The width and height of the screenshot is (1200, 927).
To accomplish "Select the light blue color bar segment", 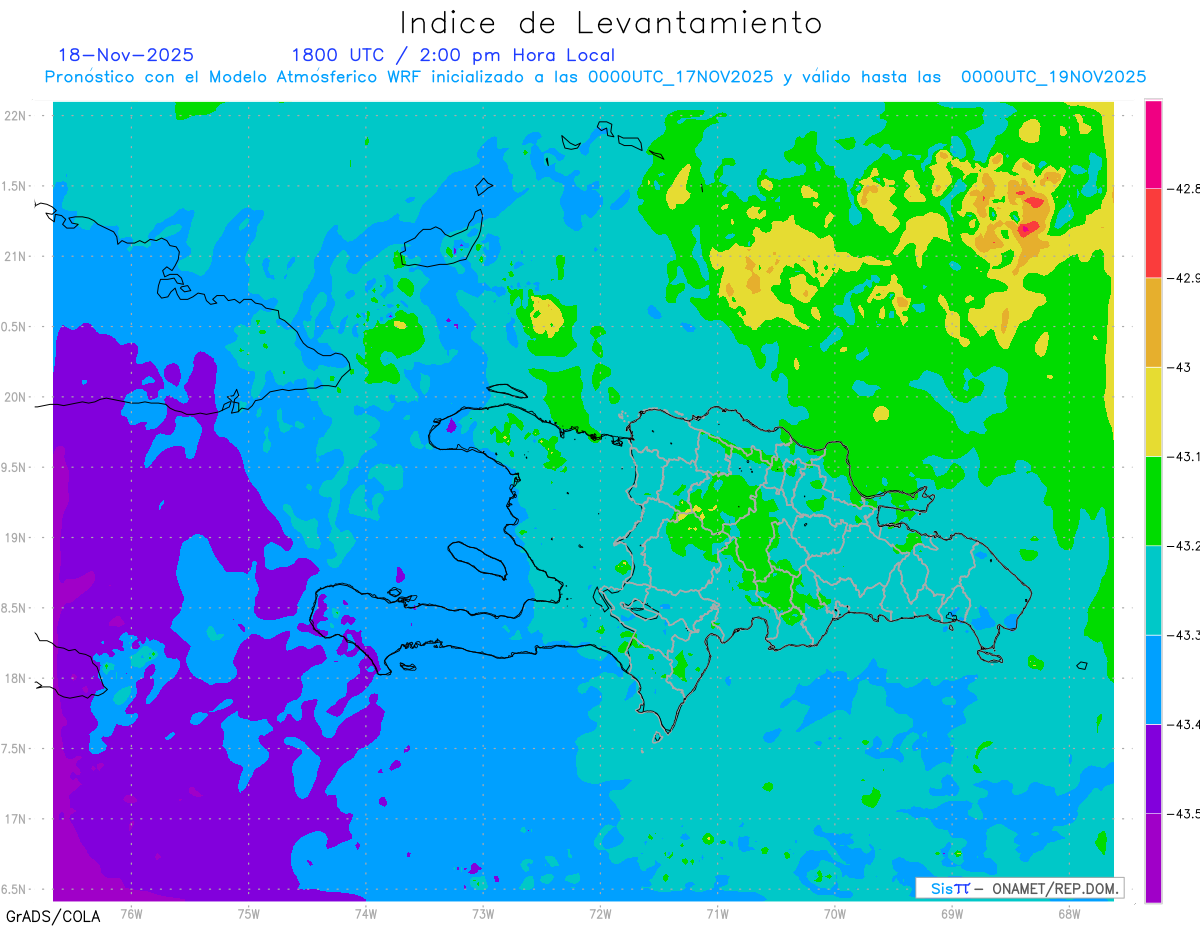I will [1153, 679].
